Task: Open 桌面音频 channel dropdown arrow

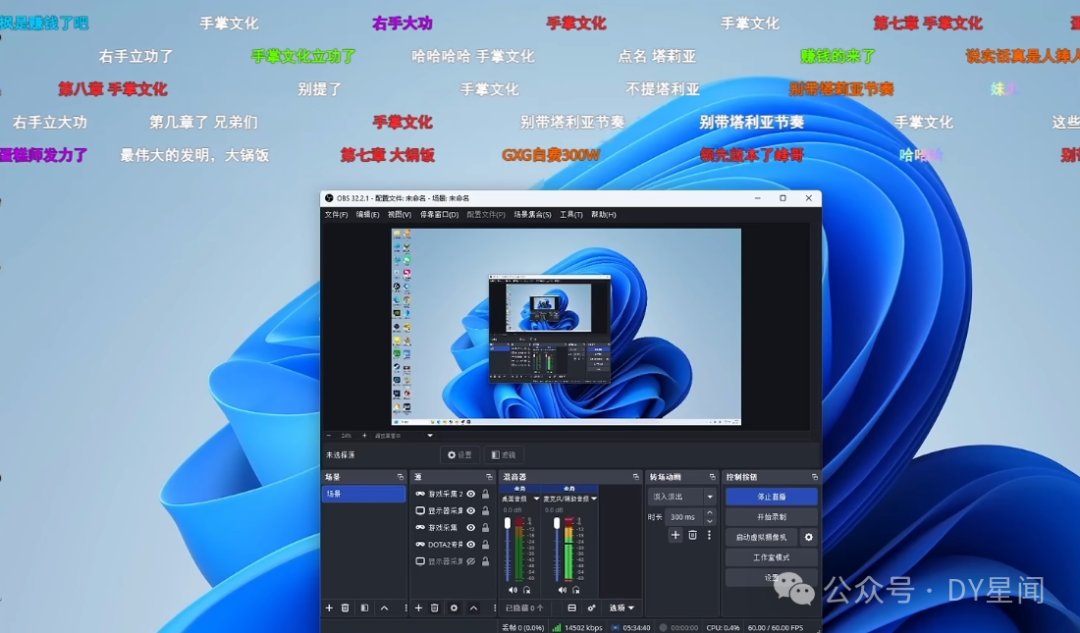Action: (536, 499)
